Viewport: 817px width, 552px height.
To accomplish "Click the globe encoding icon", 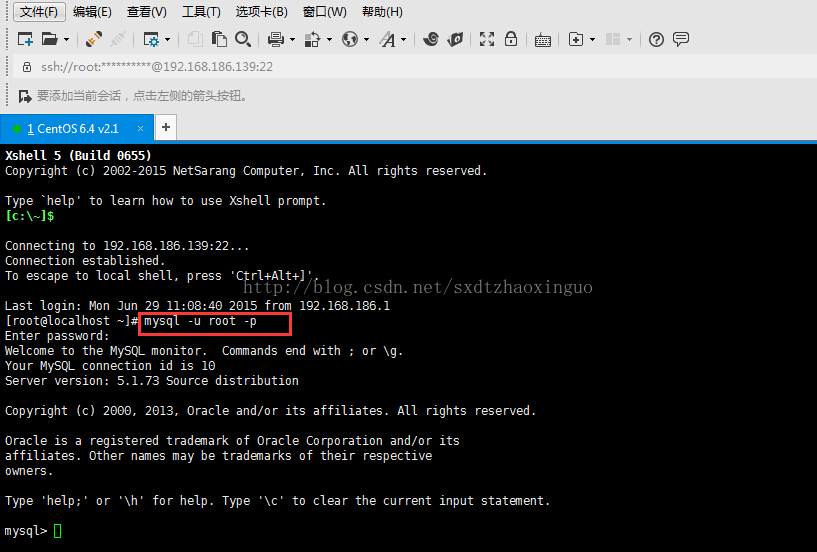I will (350, 39).
